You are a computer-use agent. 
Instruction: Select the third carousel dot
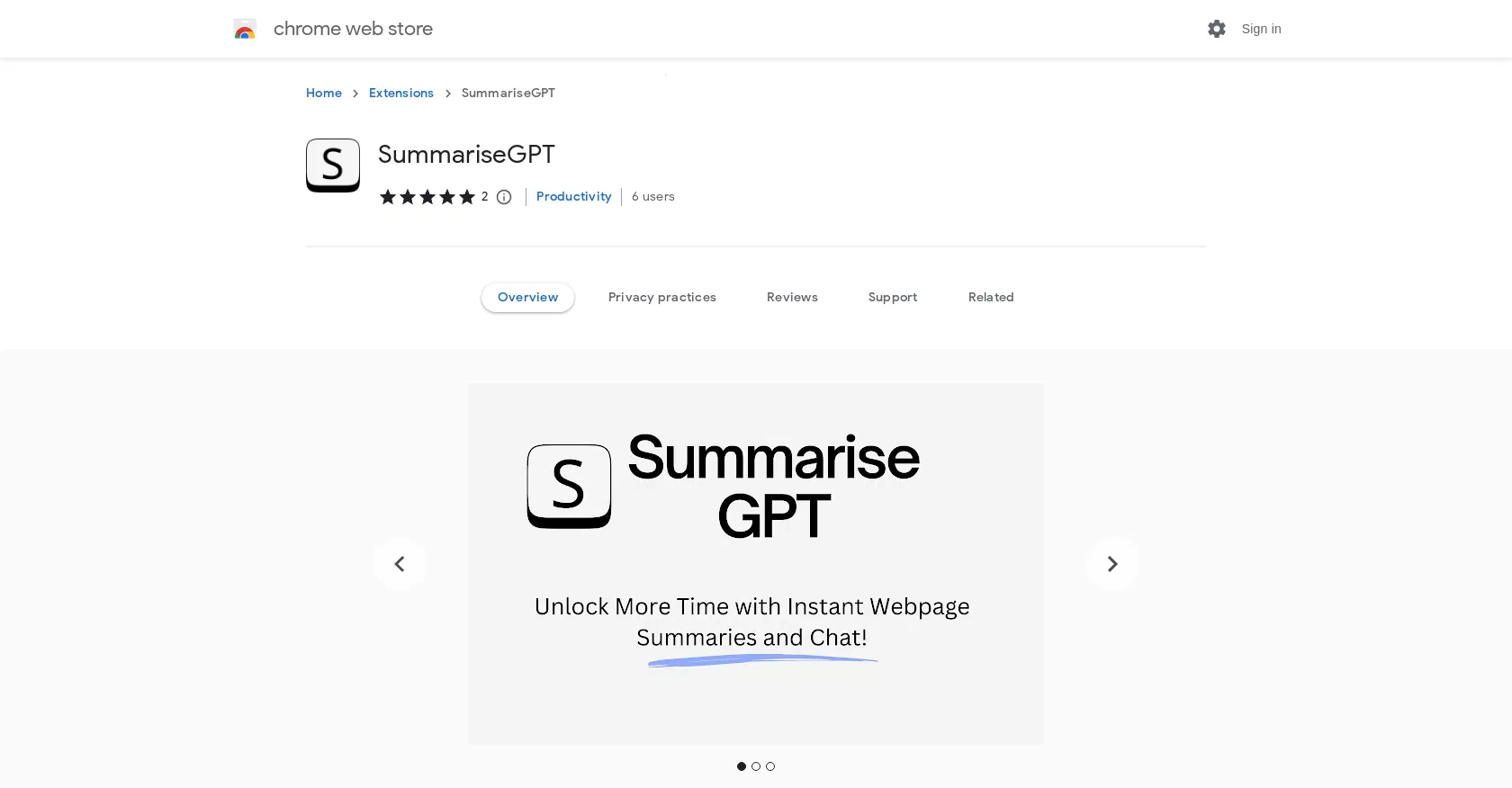[x=769, y=766]
